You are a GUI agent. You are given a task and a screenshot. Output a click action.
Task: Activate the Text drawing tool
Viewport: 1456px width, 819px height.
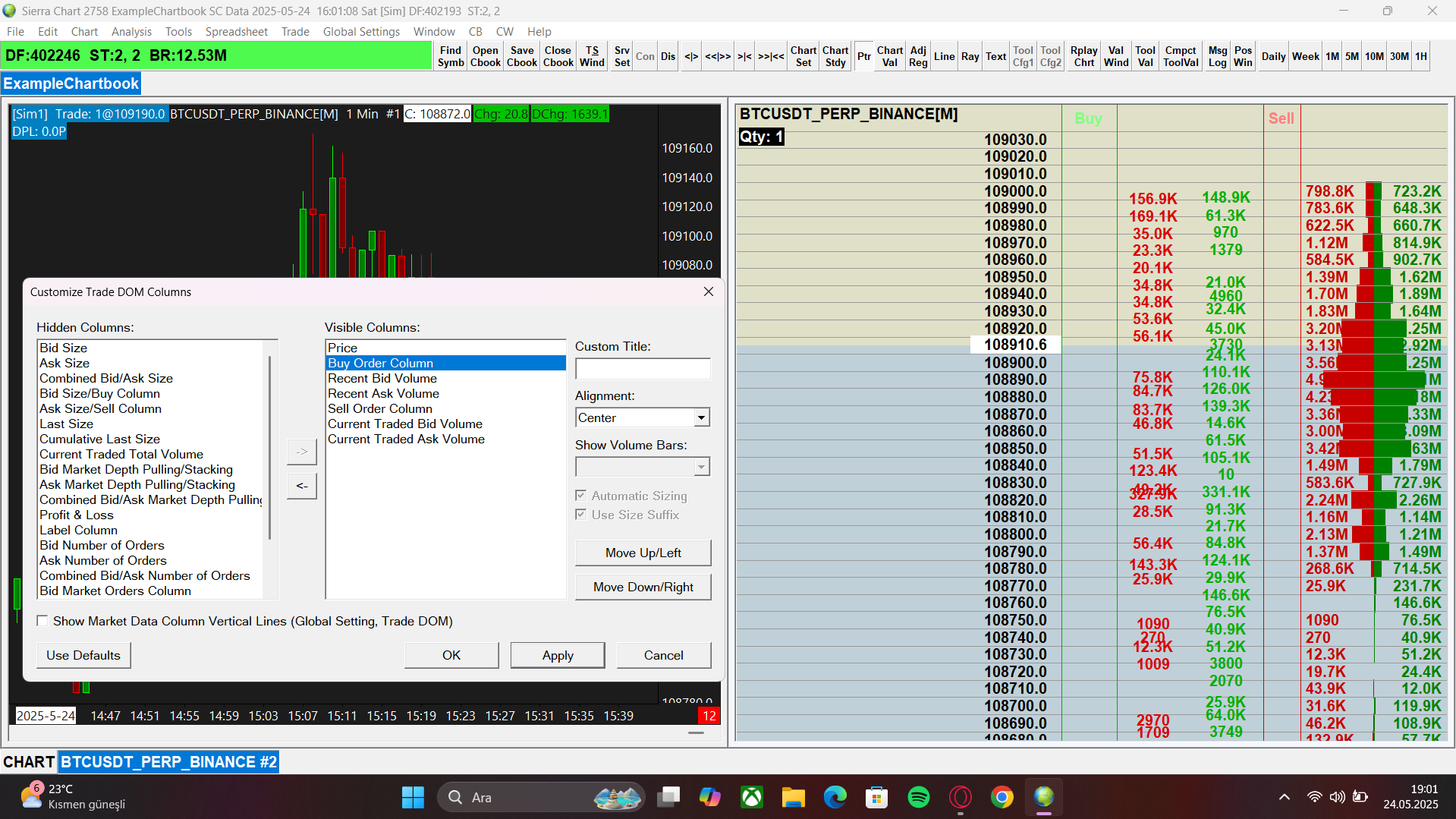point(995,56)
